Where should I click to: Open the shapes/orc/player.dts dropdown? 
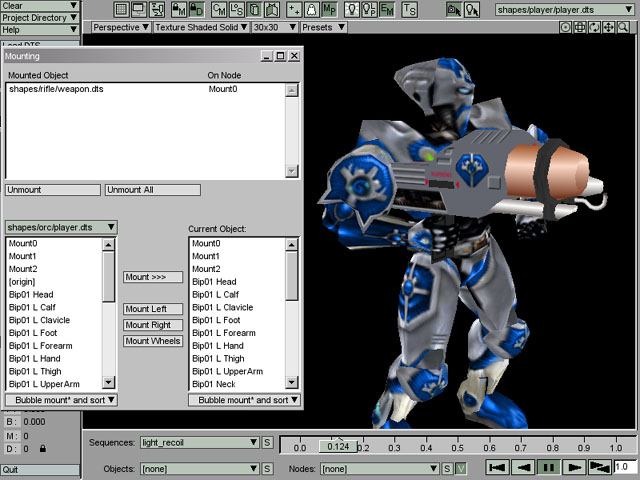61,227
